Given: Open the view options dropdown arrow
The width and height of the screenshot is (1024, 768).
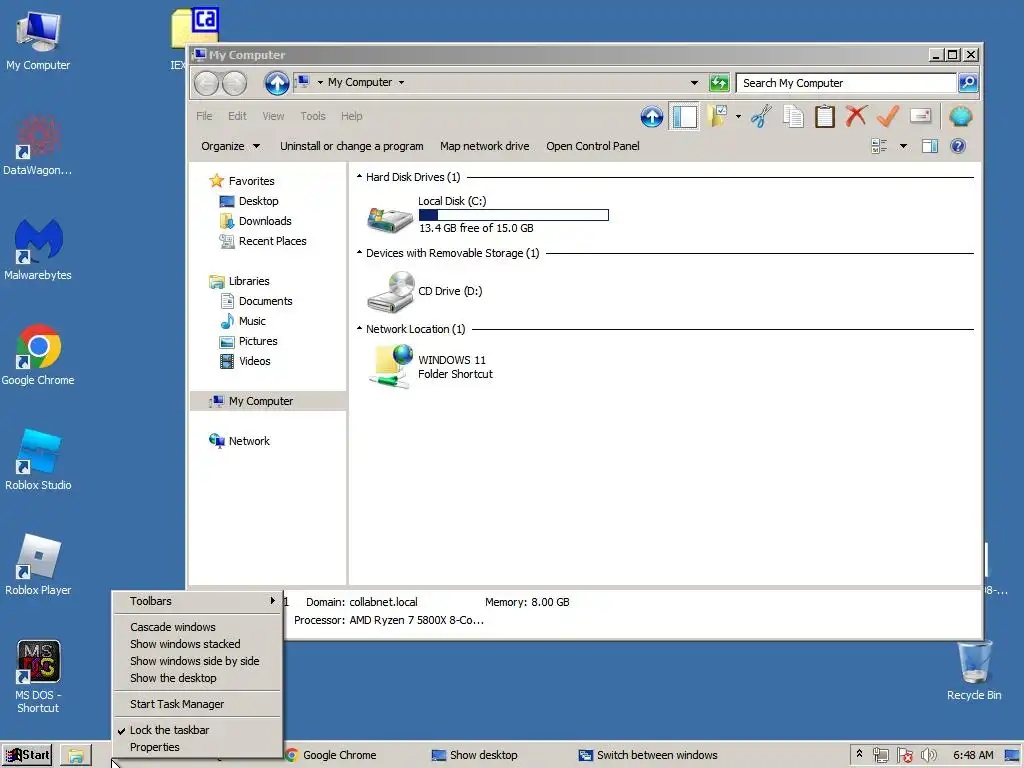Looking at the screenshot, I should (x=903, y=146).
